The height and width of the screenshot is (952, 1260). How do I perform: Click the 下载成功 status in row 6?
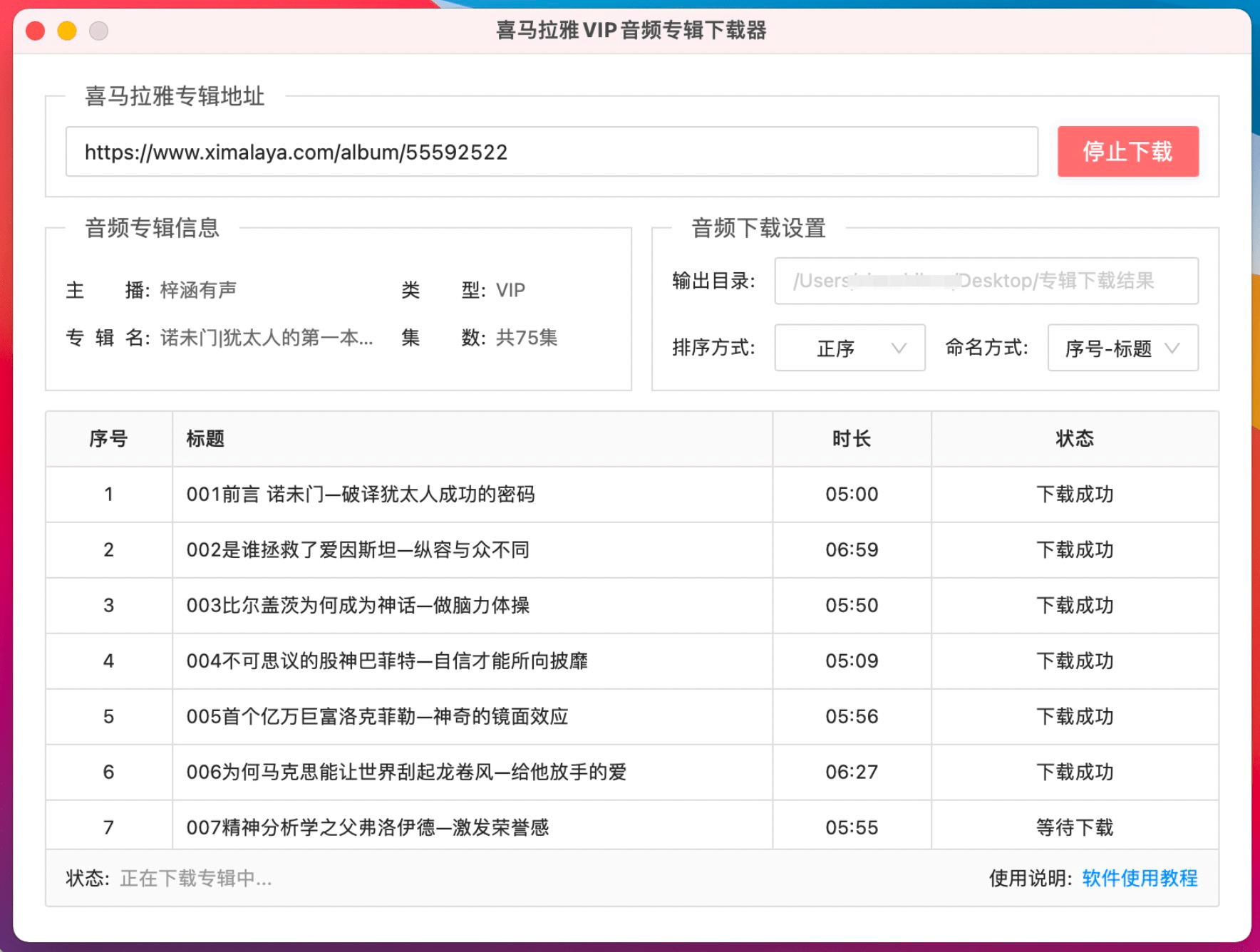pyautogui.click(x=1075, y=772)
